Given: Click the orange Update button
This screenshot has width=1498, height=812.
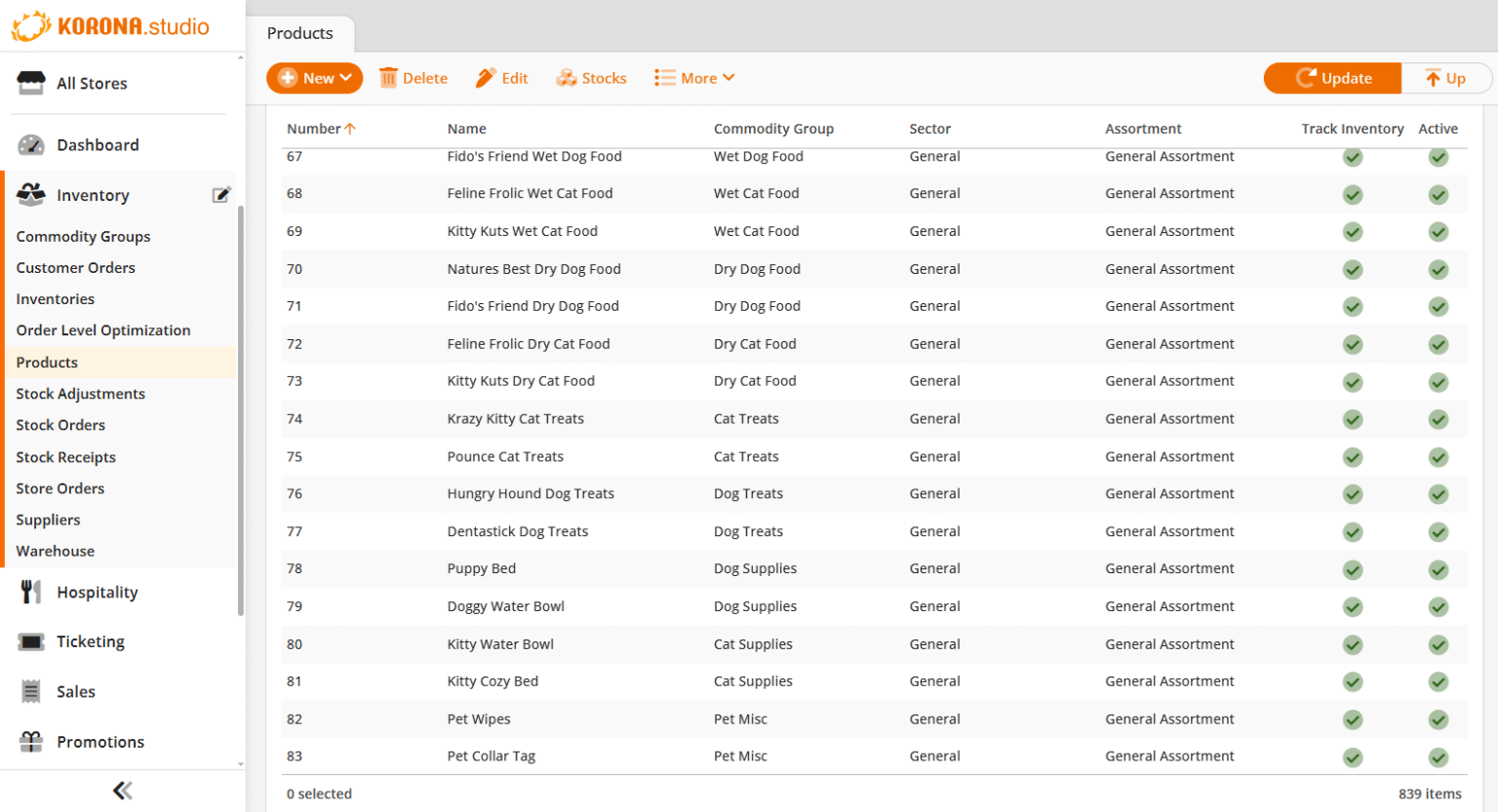Looking at the screenshot, I should pos(1332,78).
